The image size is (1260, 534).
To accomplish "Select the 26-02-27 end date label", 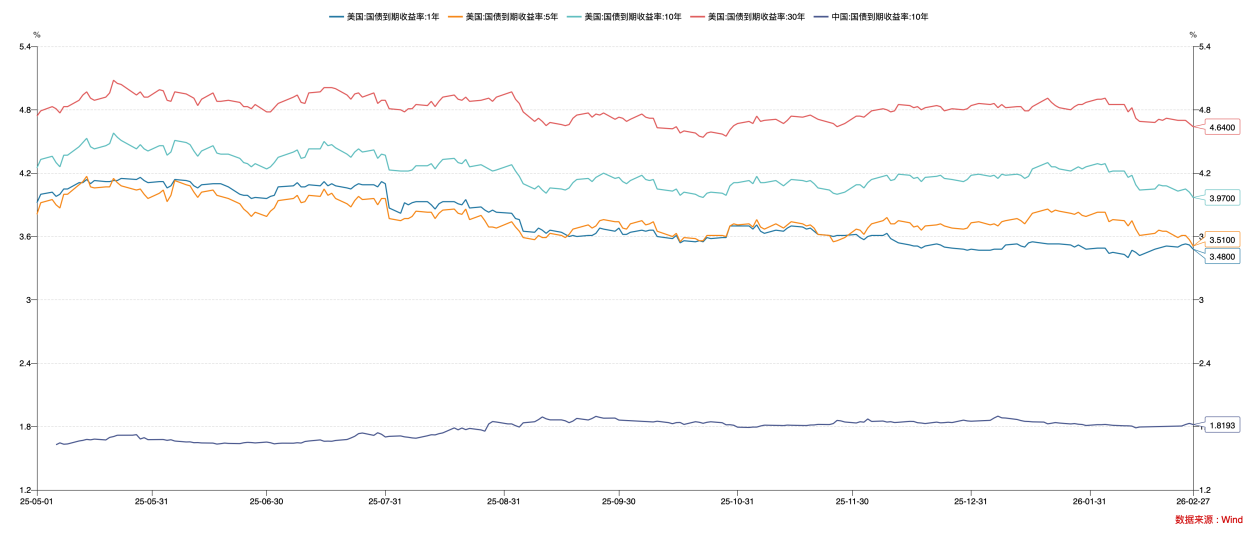I will 1191,501.
